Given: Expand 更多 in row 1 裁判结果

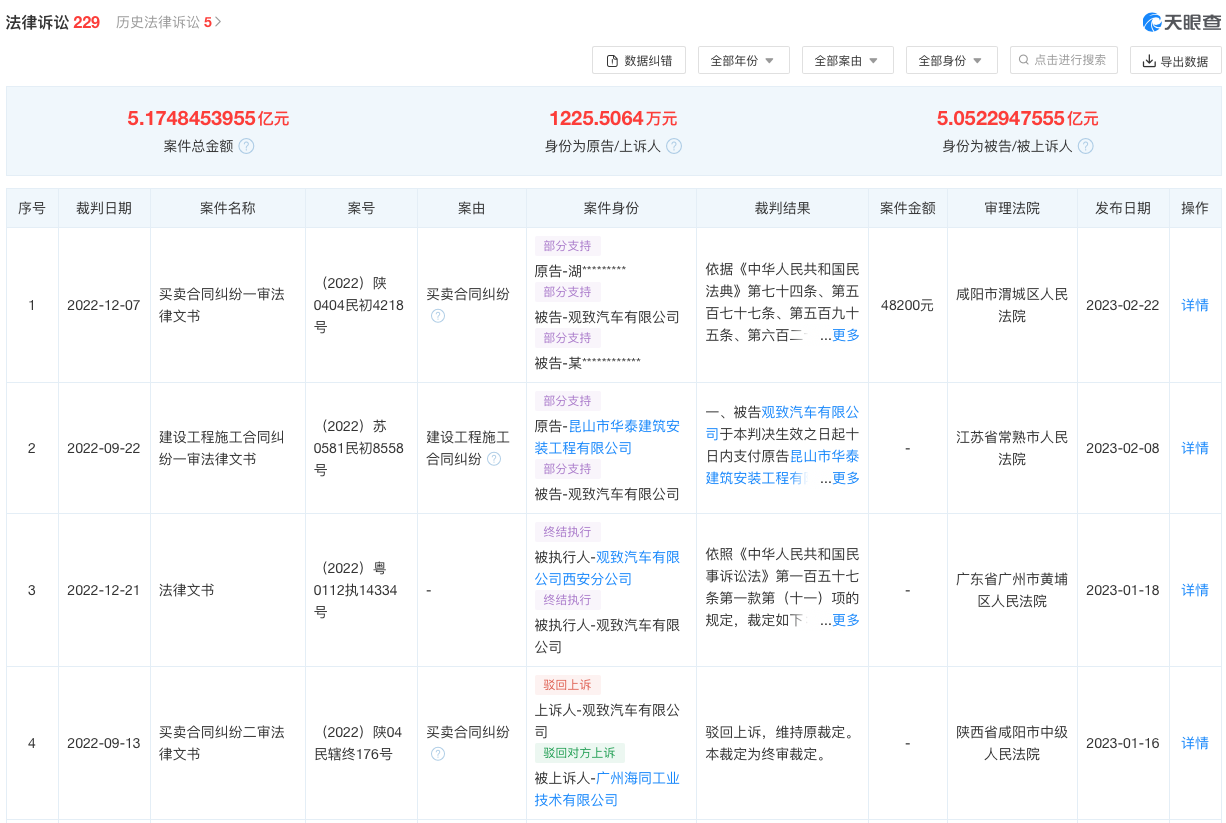Looking at the screenshot, I should coord(846,335).
